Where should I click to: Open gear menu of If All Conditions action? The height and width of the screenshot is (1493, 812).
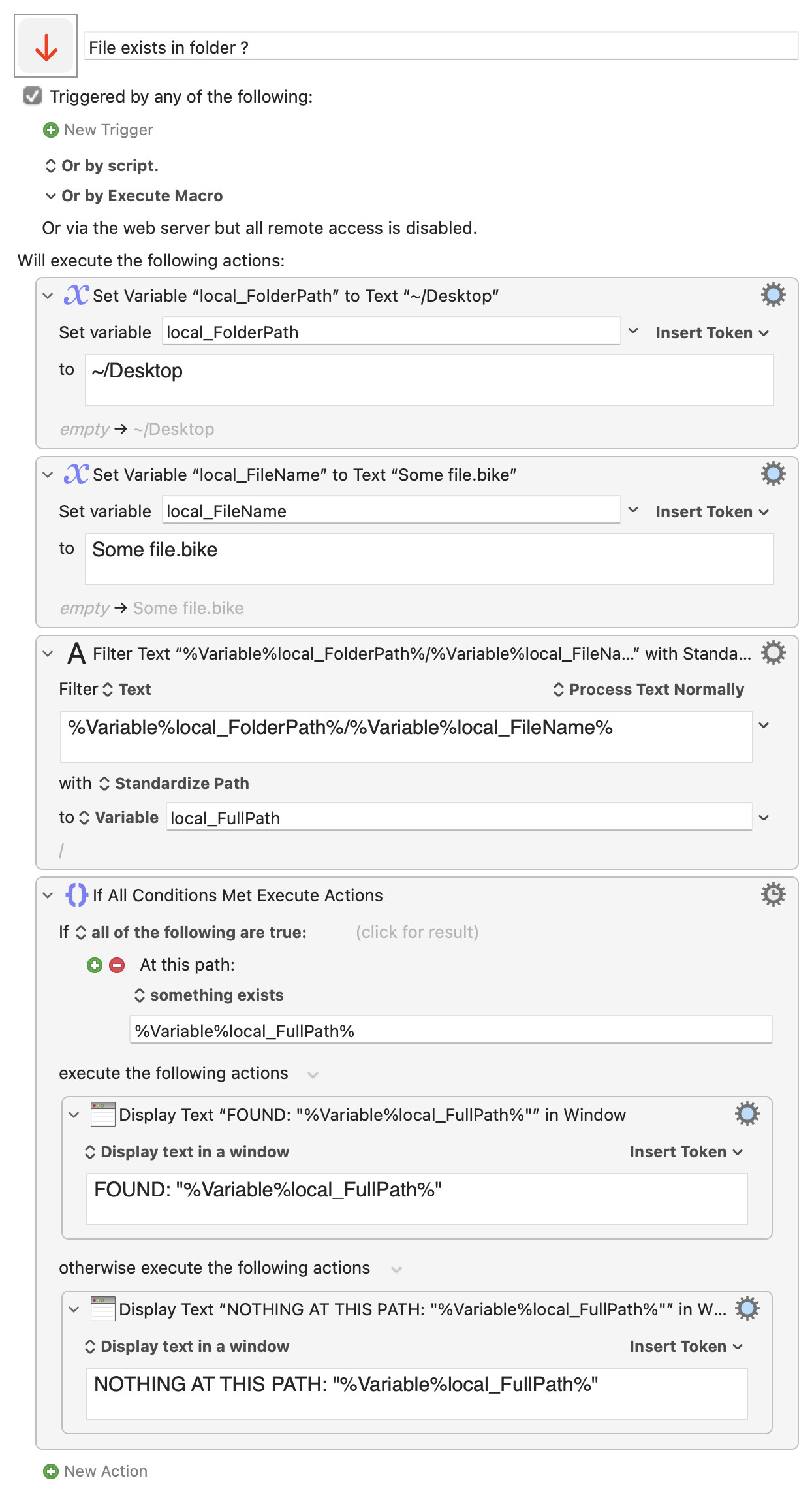click(773, 895)
